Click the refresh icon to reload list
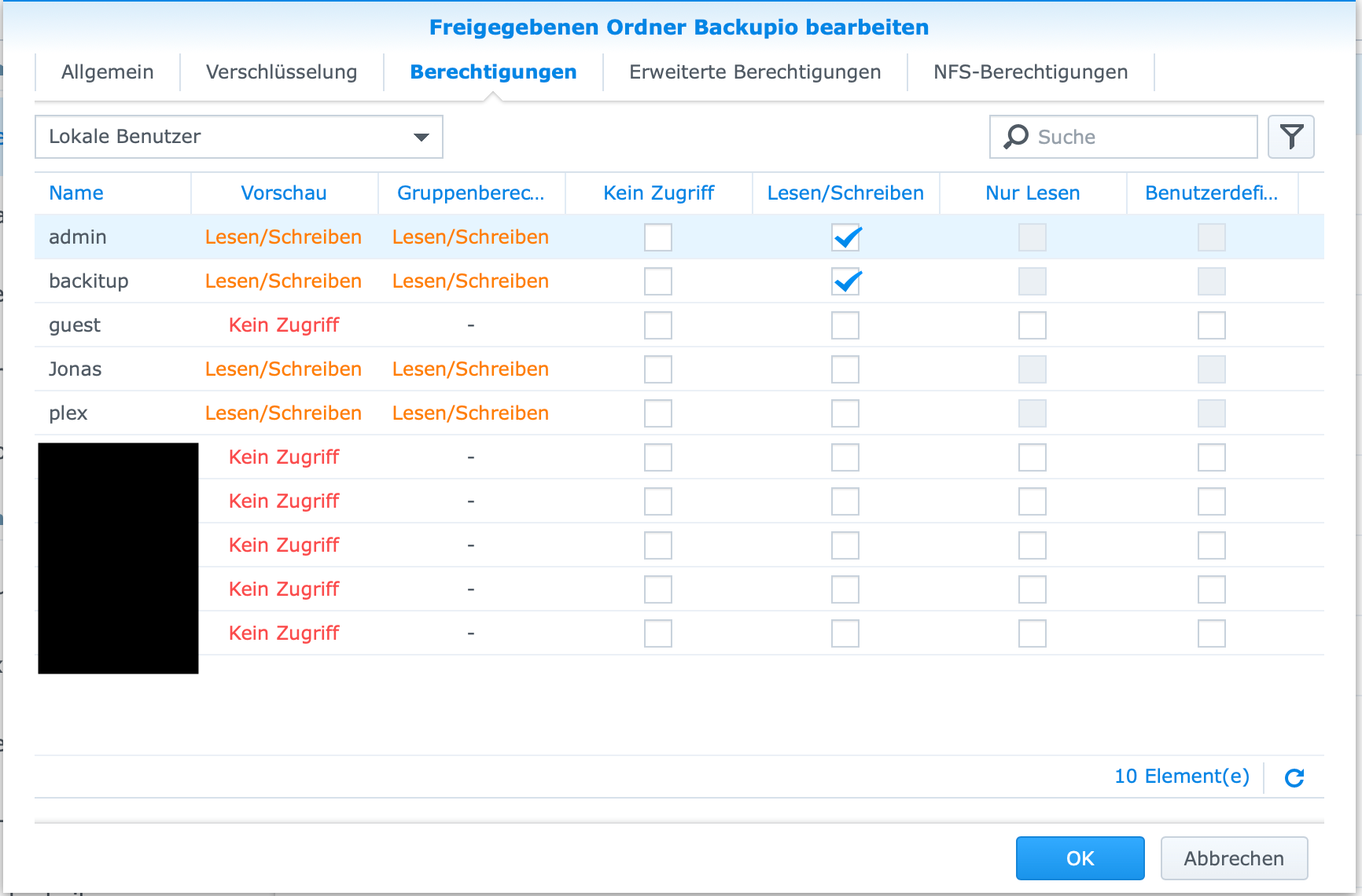The width and height of the screenshot is (1362, 896). [1294, 777]
